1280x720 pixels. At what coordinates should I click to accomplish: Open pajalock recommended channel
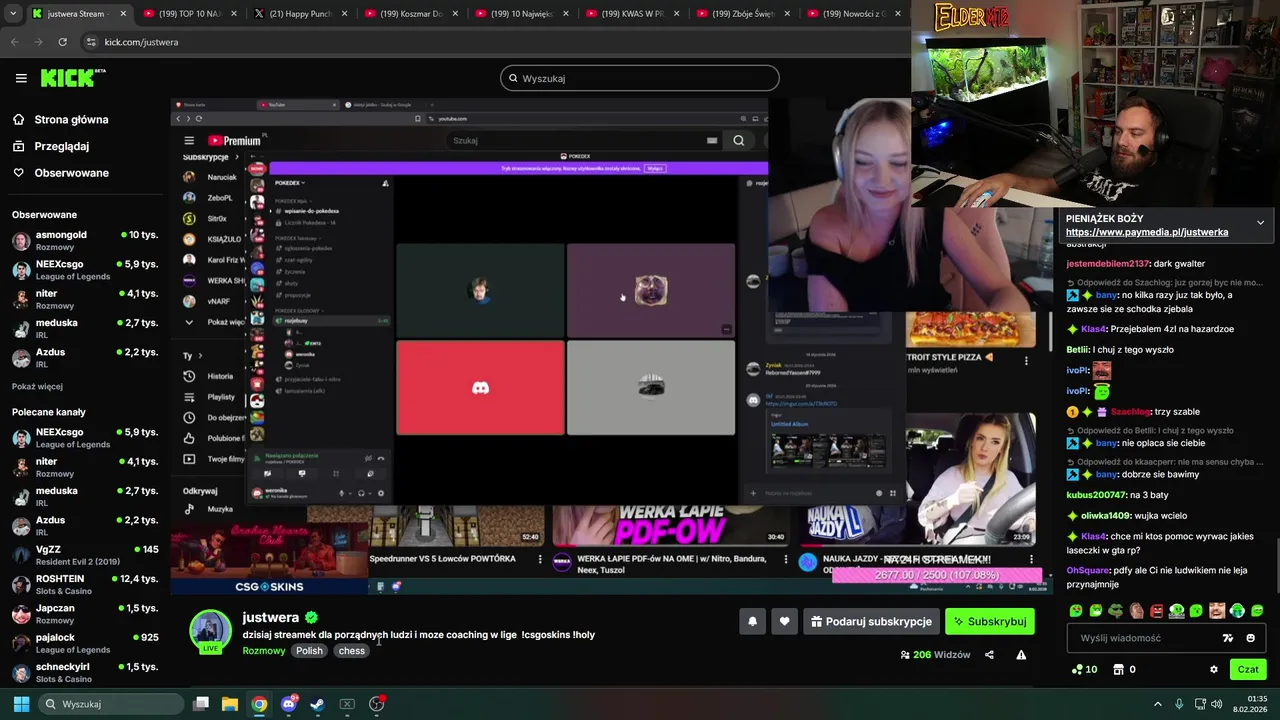pyautogui.click(x=84, y=642)
